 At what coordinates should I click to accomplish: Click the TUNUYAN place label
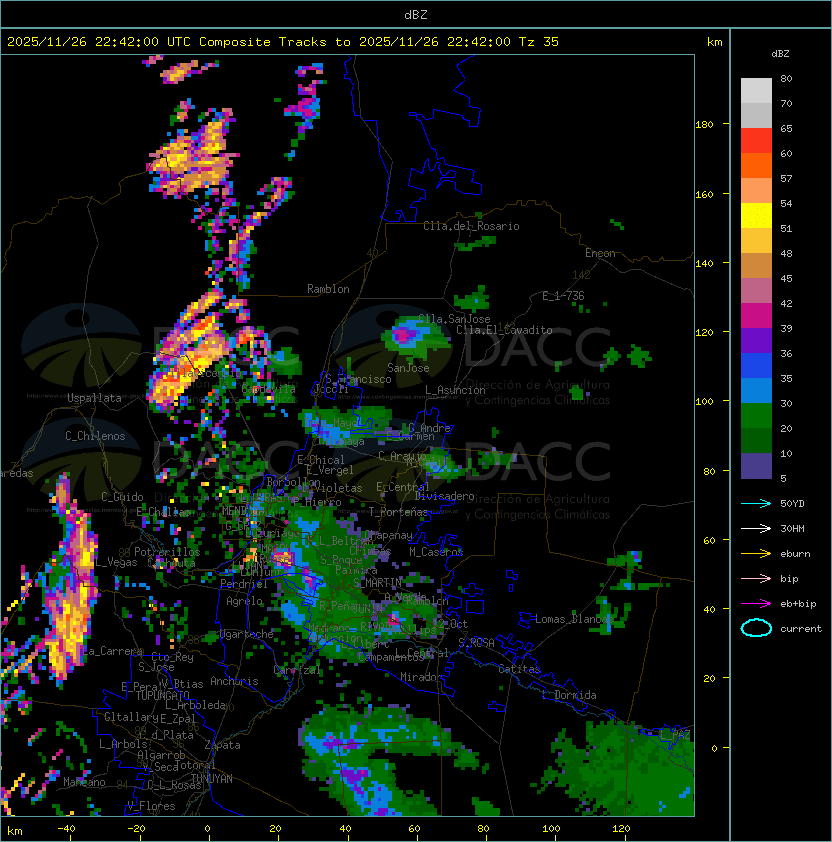click(x=212, y=779)
